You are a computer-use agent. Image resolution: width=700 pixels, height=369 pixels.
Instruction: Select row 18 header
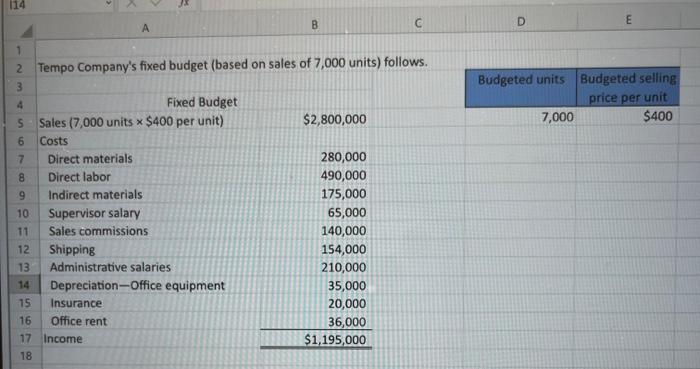pos(26,356)
